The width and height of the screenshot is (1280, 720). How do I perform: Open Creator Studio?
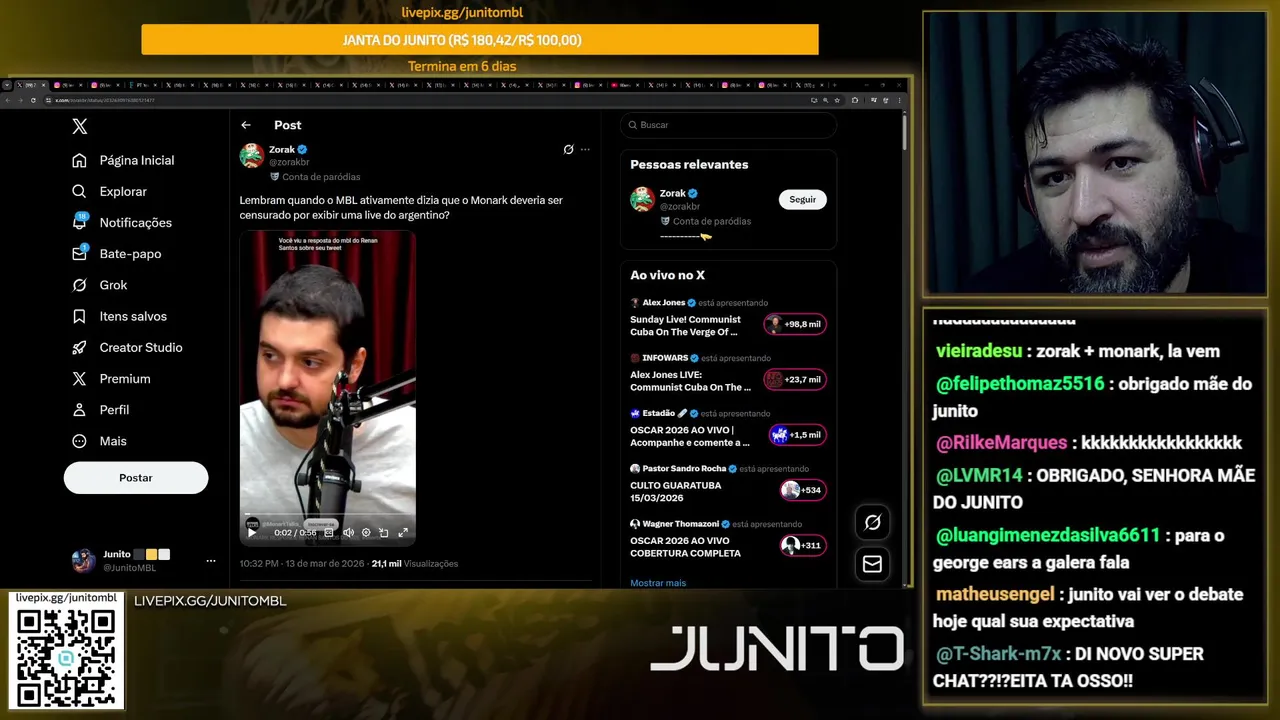(x=126, y=347)
